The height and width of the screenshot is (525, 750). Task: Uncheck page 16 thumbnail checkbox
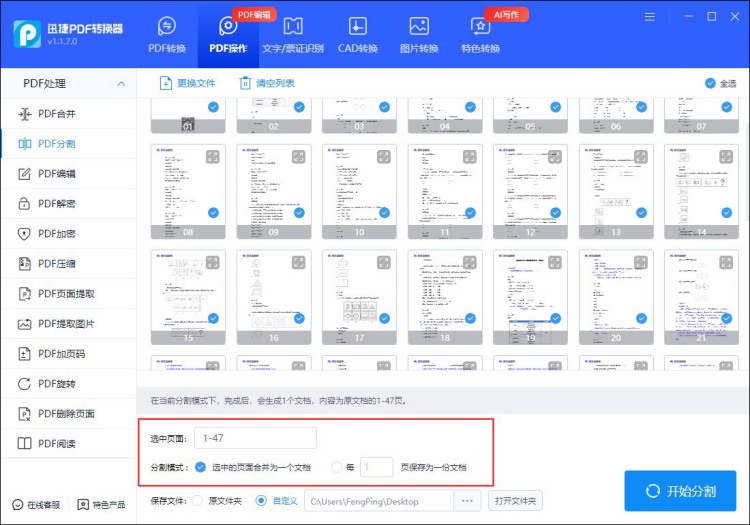click(299, 318)
